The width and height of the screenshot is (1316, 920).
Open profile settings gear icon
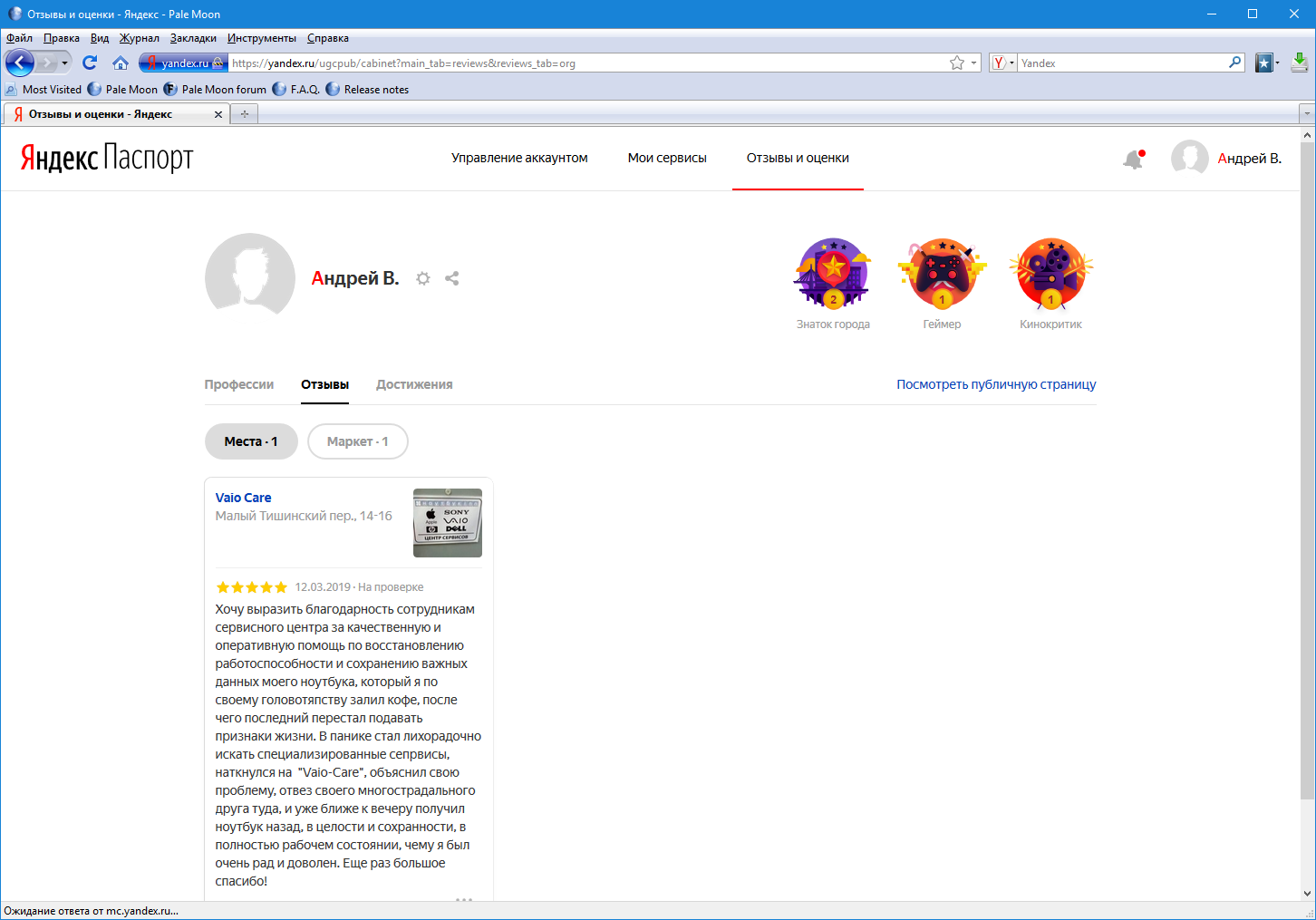tap(422, 278)
